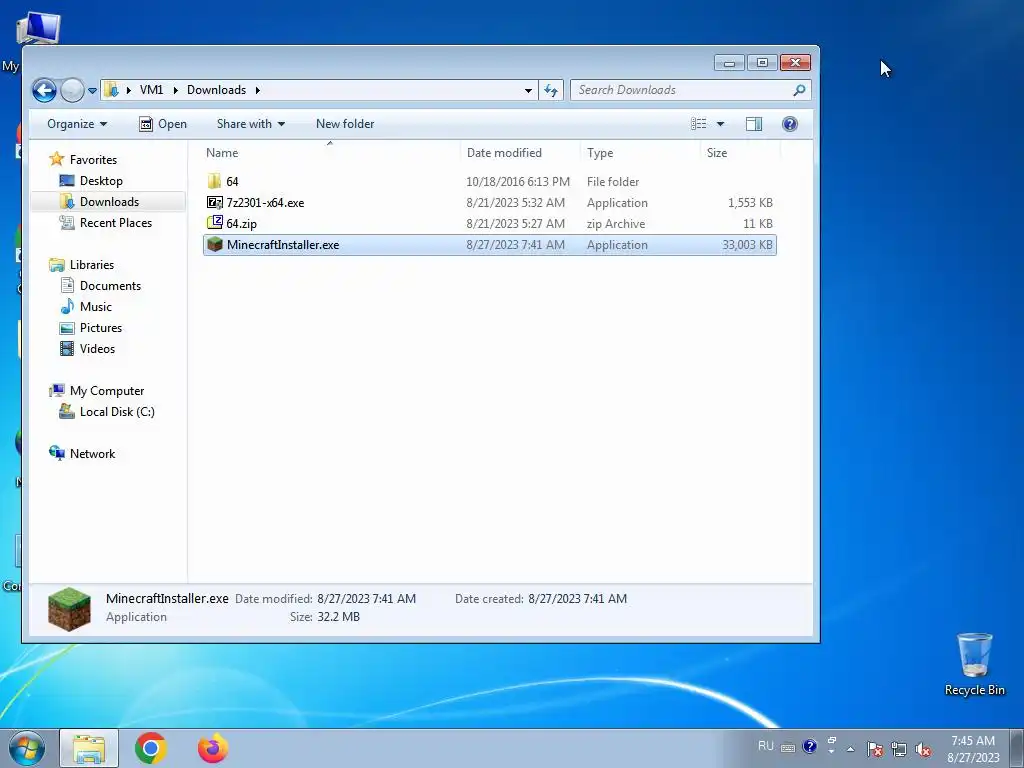Open the Share with menu

pyautogui.click(x=251, y=124)
